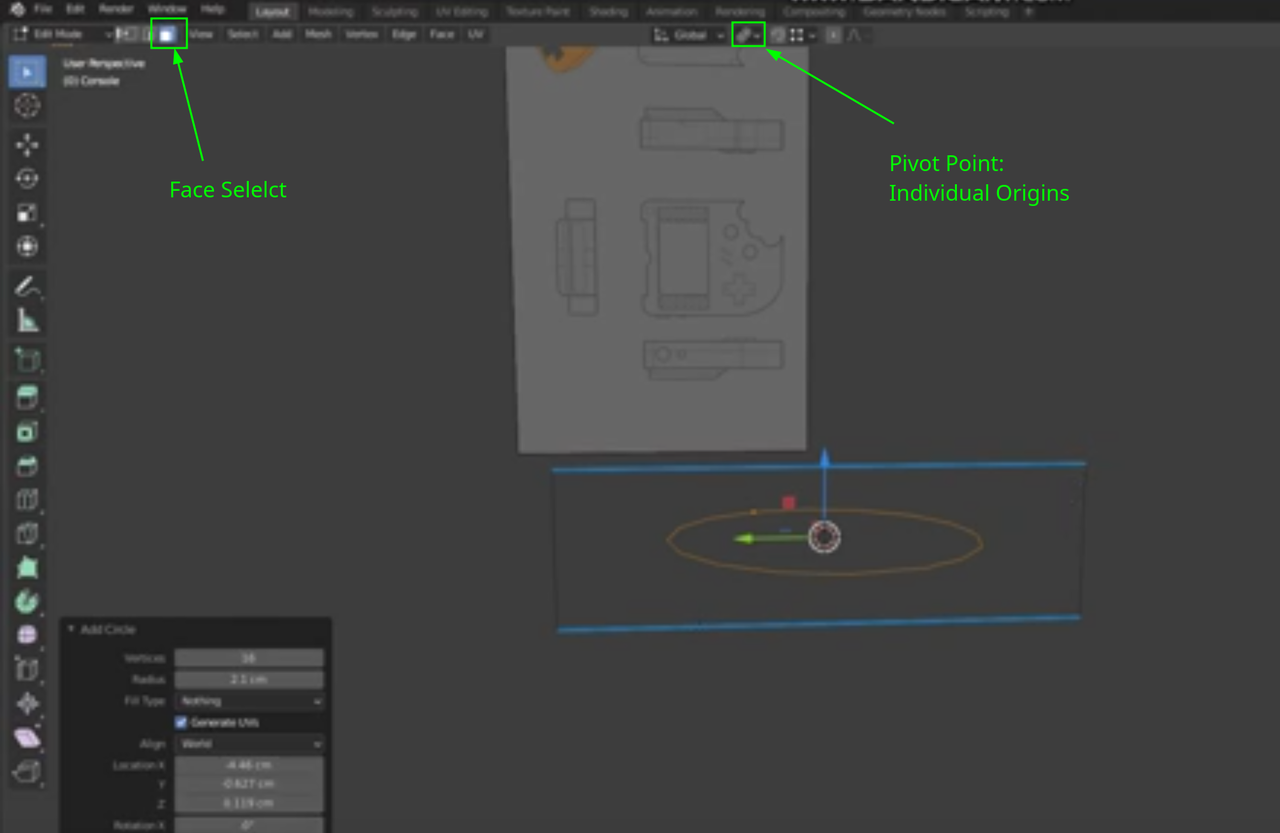This screenshot has width=1280, height=833.
Task: Open the viewport Select menu
Action: pyautogui.click(x=243, y=34)
